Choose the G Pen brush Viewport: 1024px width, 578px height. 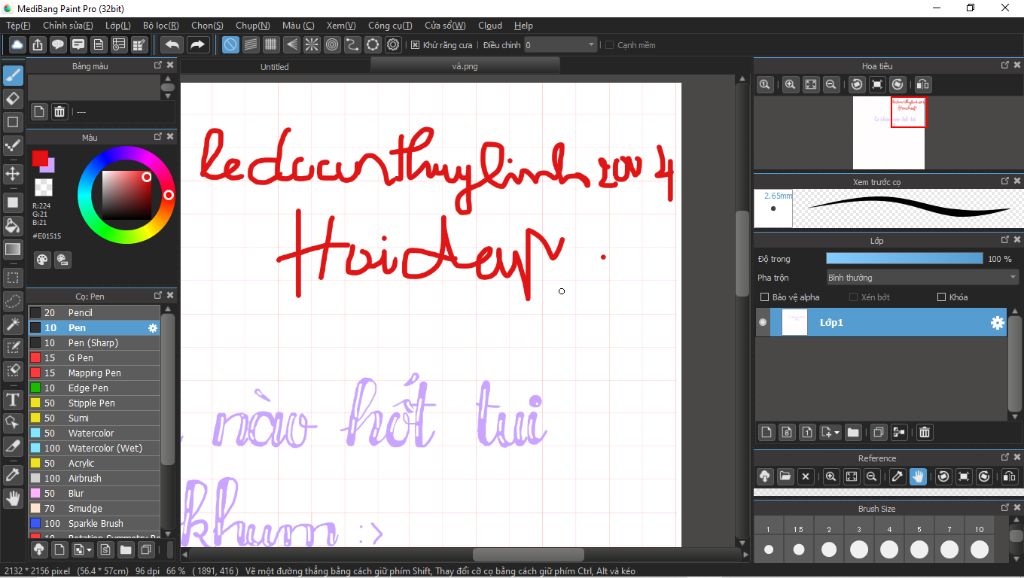click(x=94, y=358)
